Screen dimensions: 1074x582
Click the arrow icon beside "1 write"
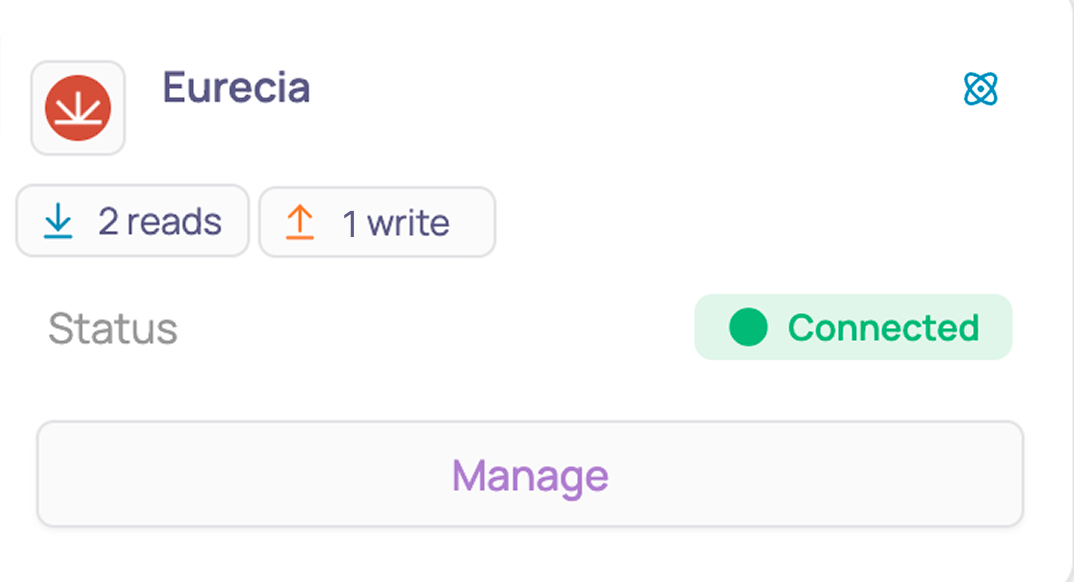point(299,223)
